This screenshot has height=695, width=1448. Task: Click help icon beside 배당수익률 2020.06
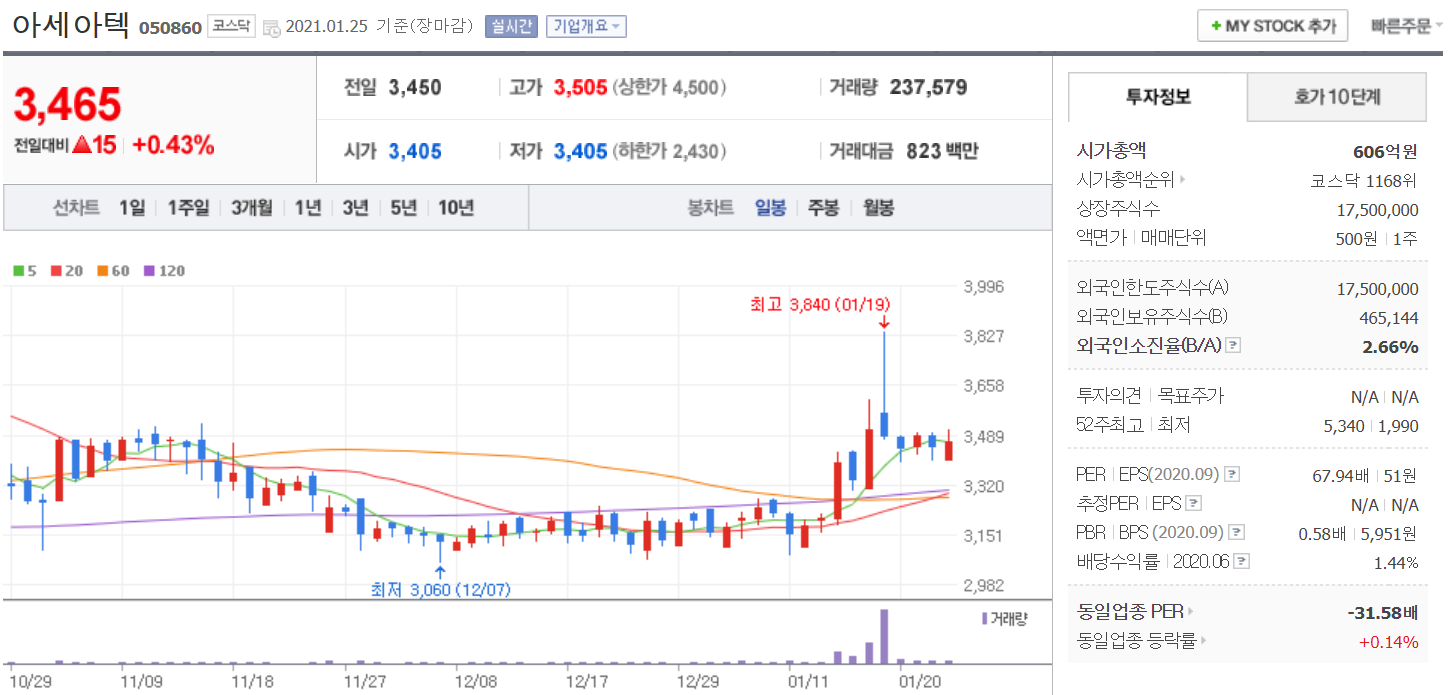coord(1241,562)
